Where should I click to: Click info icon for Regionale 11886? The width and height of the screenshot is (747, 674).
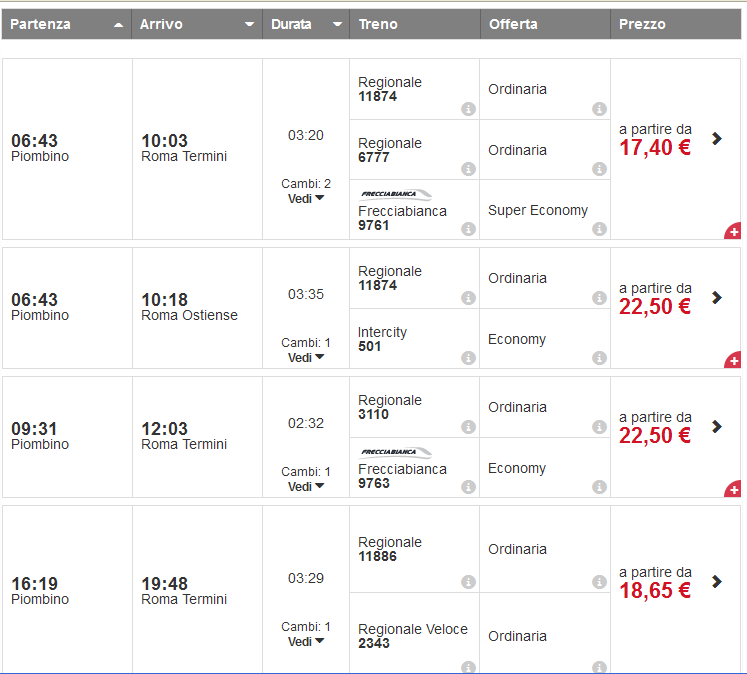coord(468,582)
